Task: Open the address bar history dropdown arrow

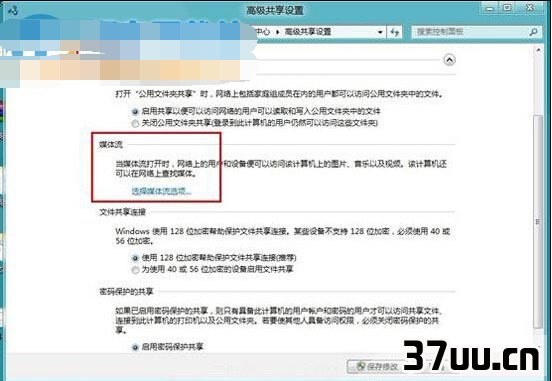Action: (380, 32)
